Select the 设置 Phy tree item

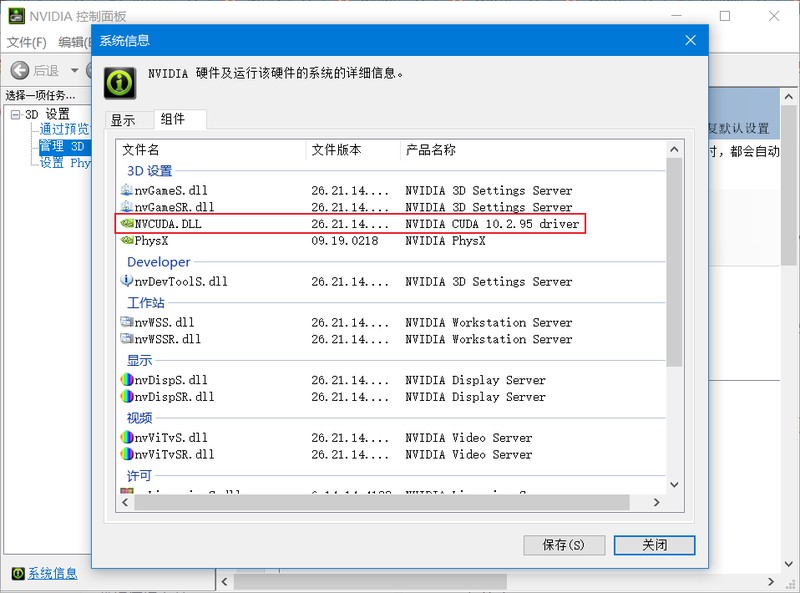(65, 163)
